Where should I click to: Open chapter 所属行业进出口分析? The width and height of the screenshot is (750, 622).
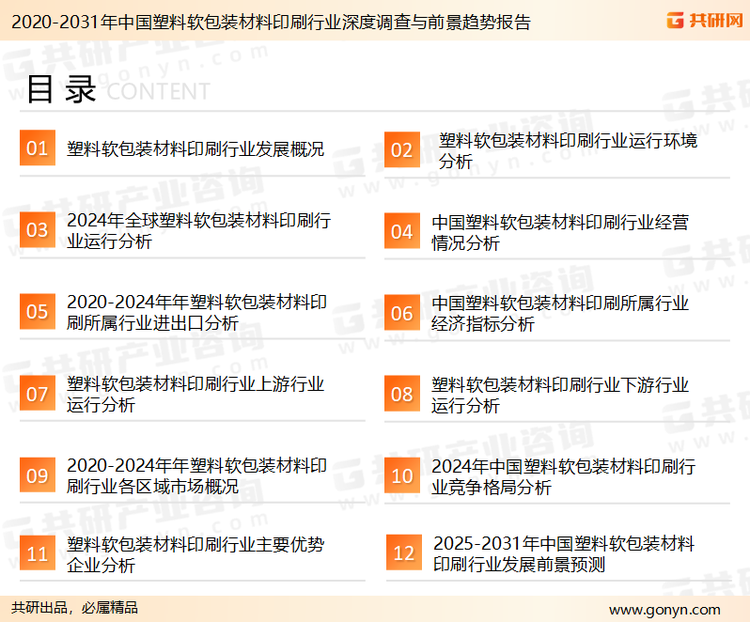tap(197, 312)
